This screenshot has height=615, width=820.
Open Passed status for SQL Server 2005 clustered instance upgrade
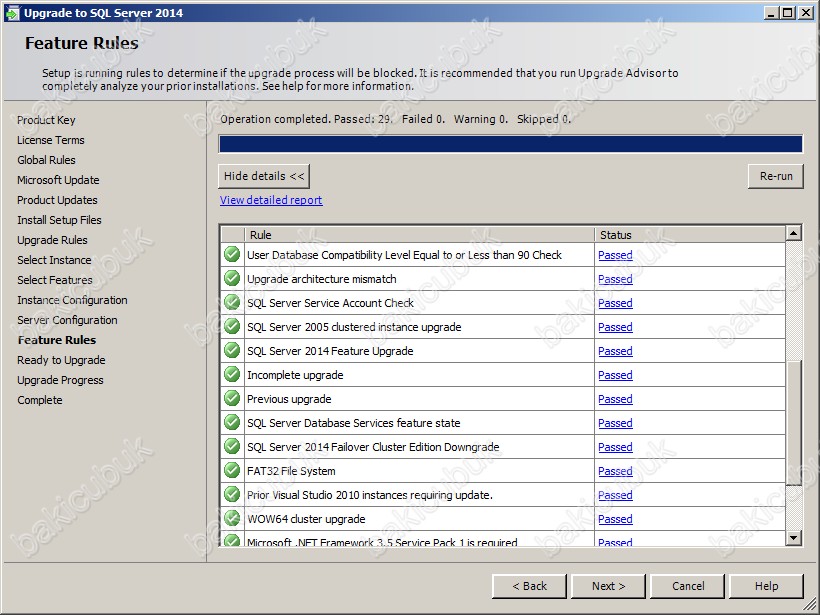[615, 327]
